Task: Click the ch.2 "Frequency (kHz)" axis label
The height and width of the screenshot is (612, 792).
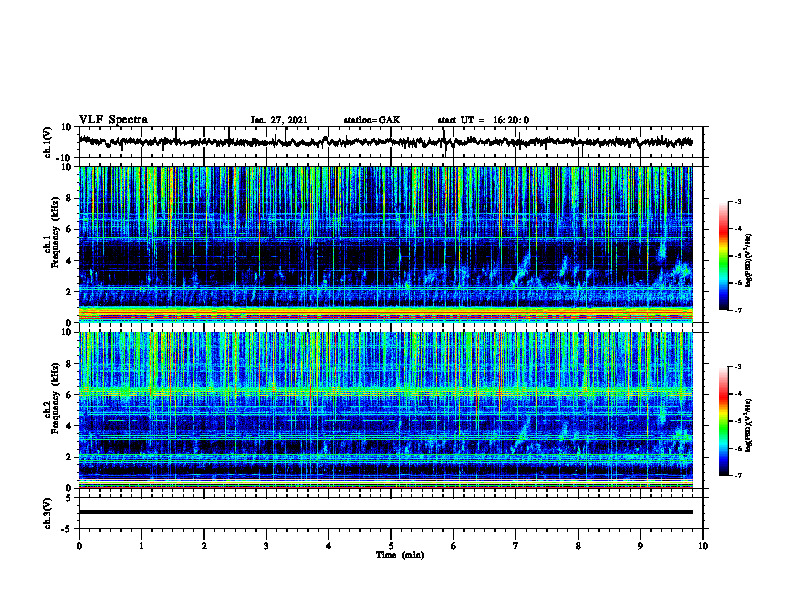Action: 55,398
